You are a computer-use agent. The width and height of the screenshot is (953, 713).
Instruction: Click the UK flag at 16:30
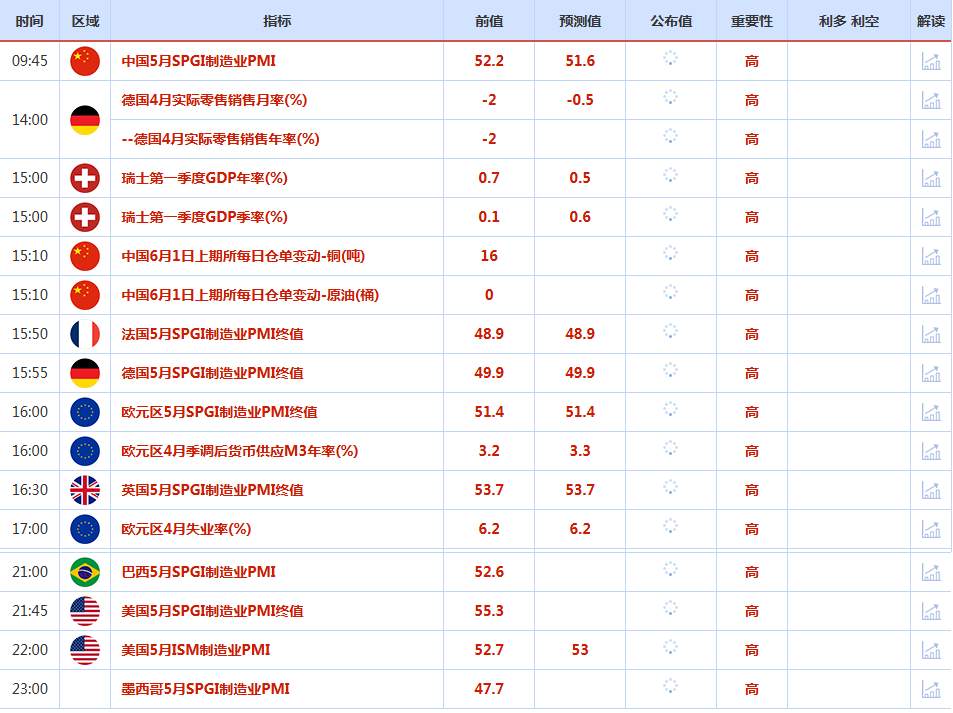coord(85,490)
